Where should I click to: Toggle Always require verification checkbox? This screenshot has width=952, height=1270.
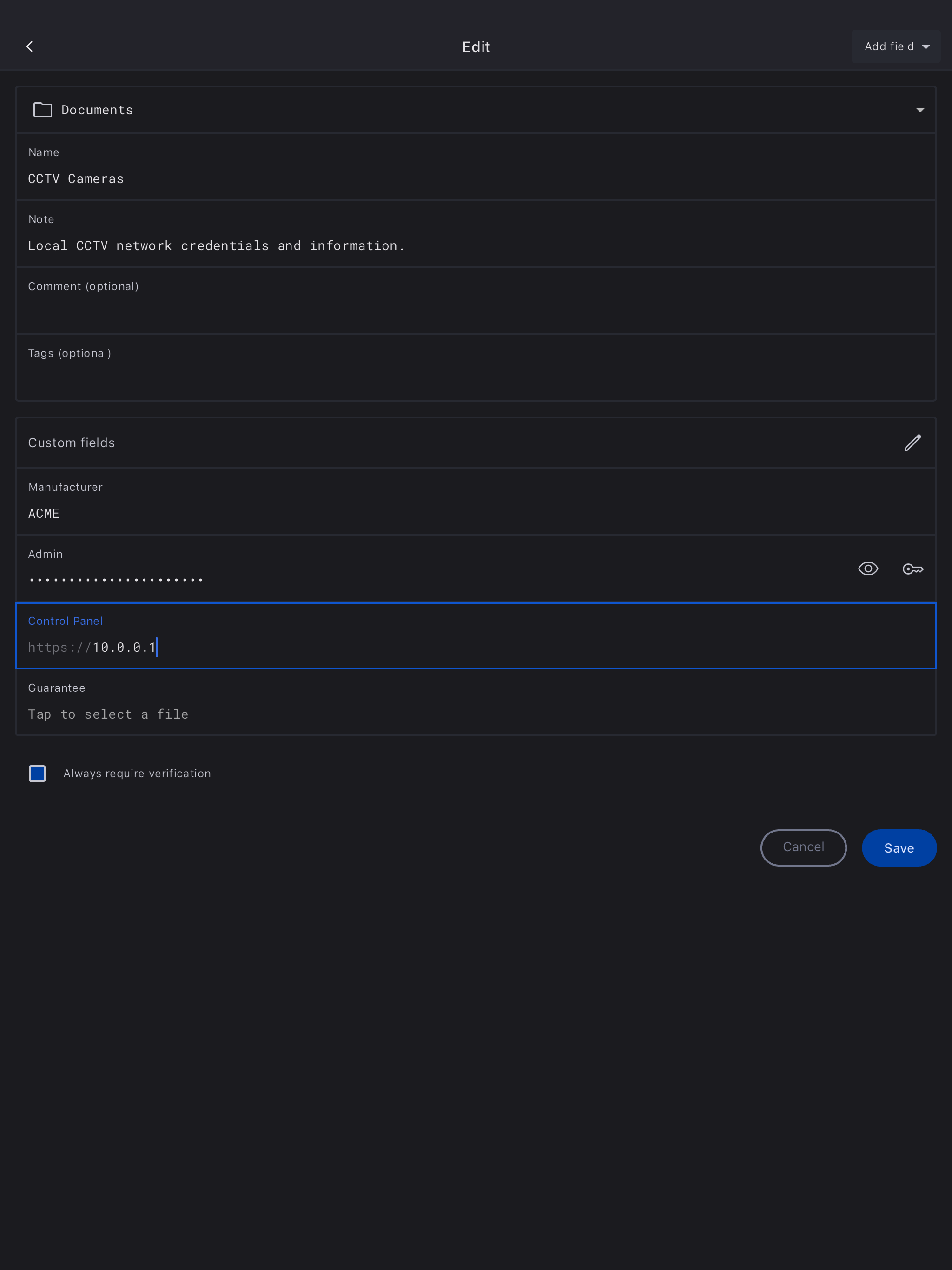[37, 774]
